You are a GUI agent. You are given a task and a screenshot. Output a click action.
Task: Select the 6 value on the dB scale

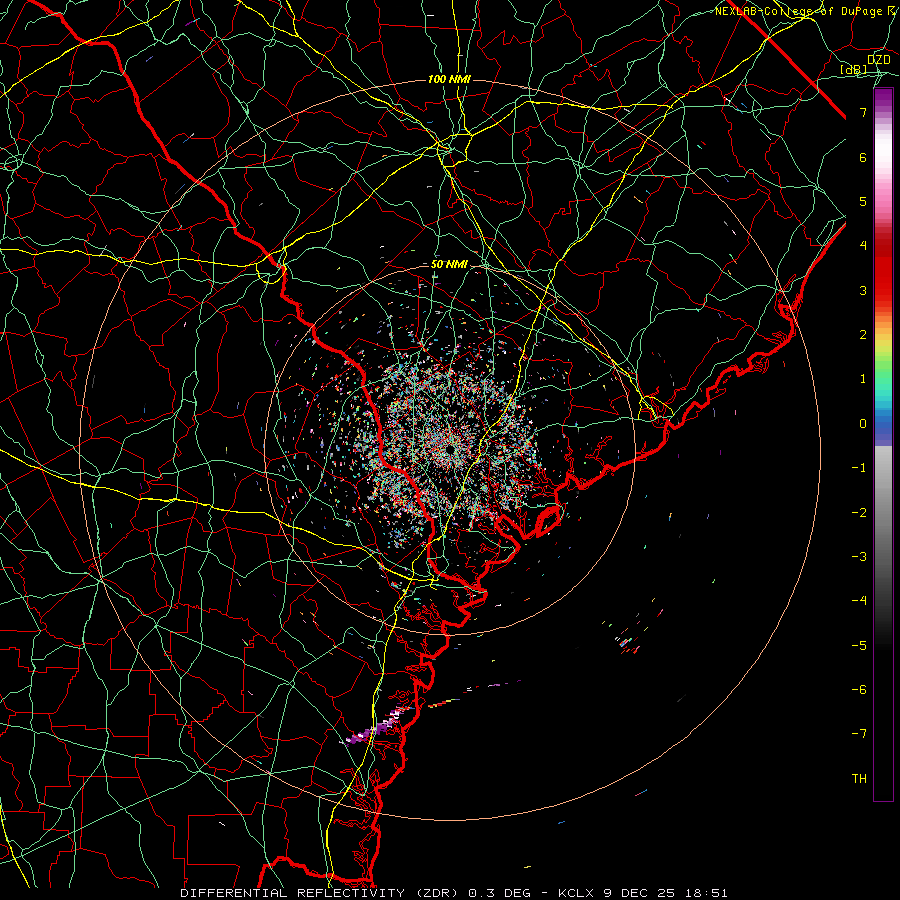point(863,157)
